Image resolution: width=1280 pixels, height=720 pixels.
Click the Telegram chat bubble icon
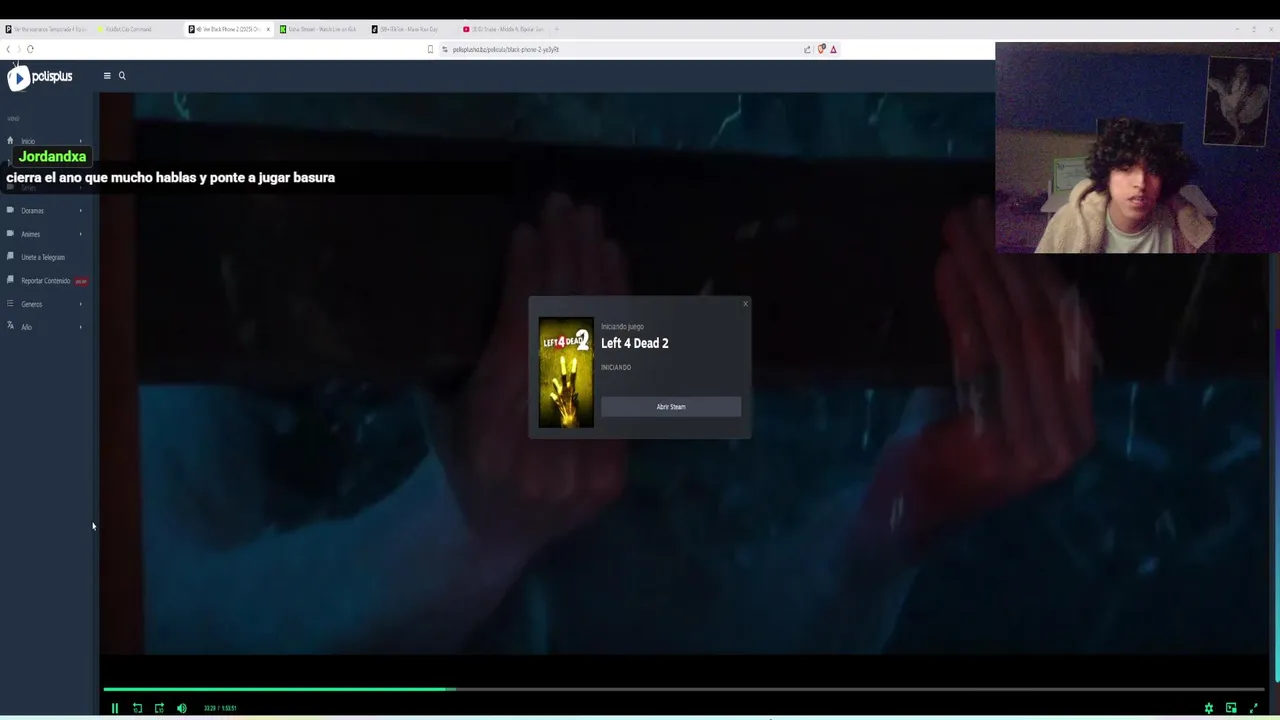coord(10,256)
